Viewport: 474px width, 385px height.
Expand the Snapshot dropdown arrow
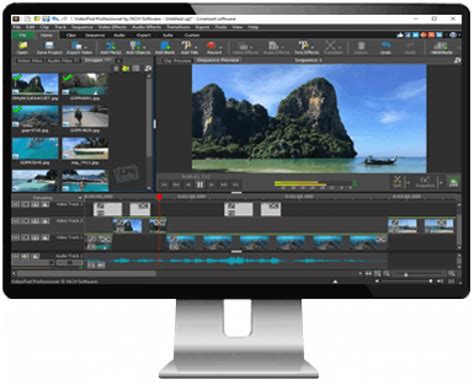[441, 182]
